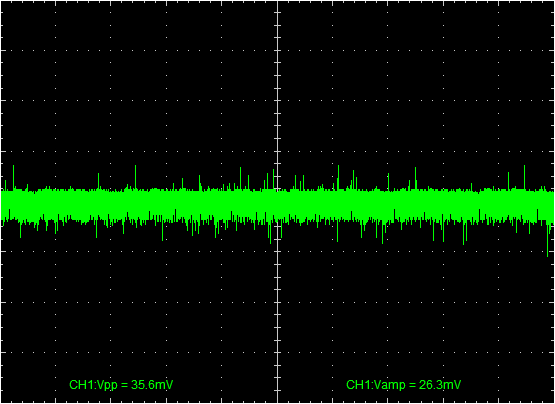Select the green CH1 noise trace band
Screen dimensions: 555x404
pyautogui.click(x=278, y=205)
